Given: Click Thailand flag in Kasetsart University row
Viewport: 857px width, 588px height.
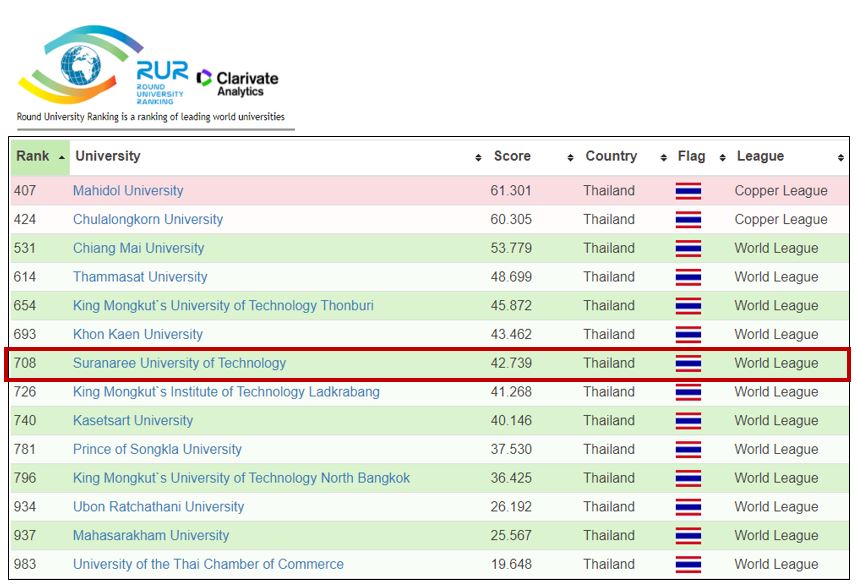Looking at the screenshot, I should point(688,421).
